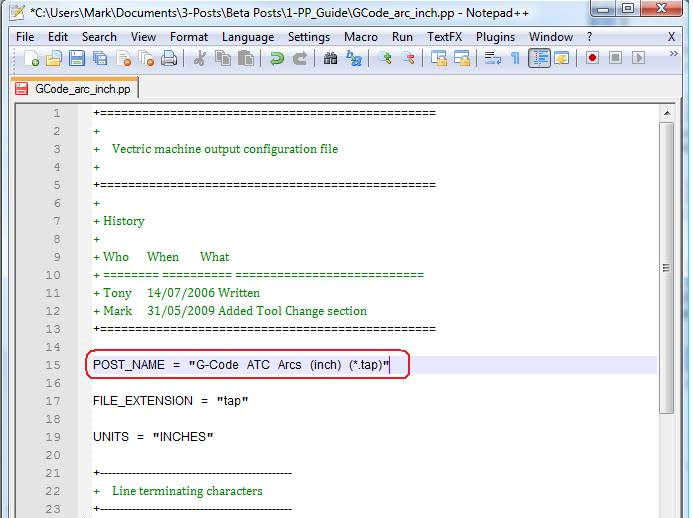Click the vertical scrollbar thumb
Image resolution: width=693 pixels, height=518 pixels.
pyautogui.click(x=667, y=268)
